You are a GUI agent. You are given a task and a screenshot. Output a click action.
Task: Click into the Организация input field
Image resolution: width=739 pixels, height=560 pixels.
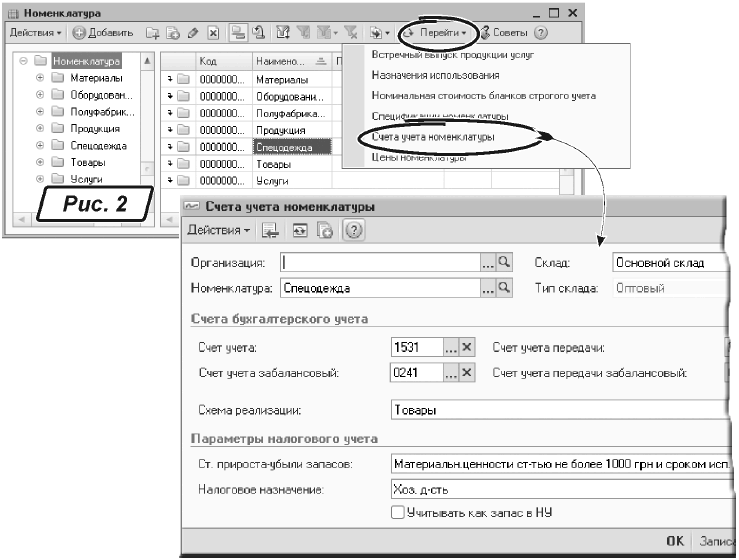tap(380, 263)
